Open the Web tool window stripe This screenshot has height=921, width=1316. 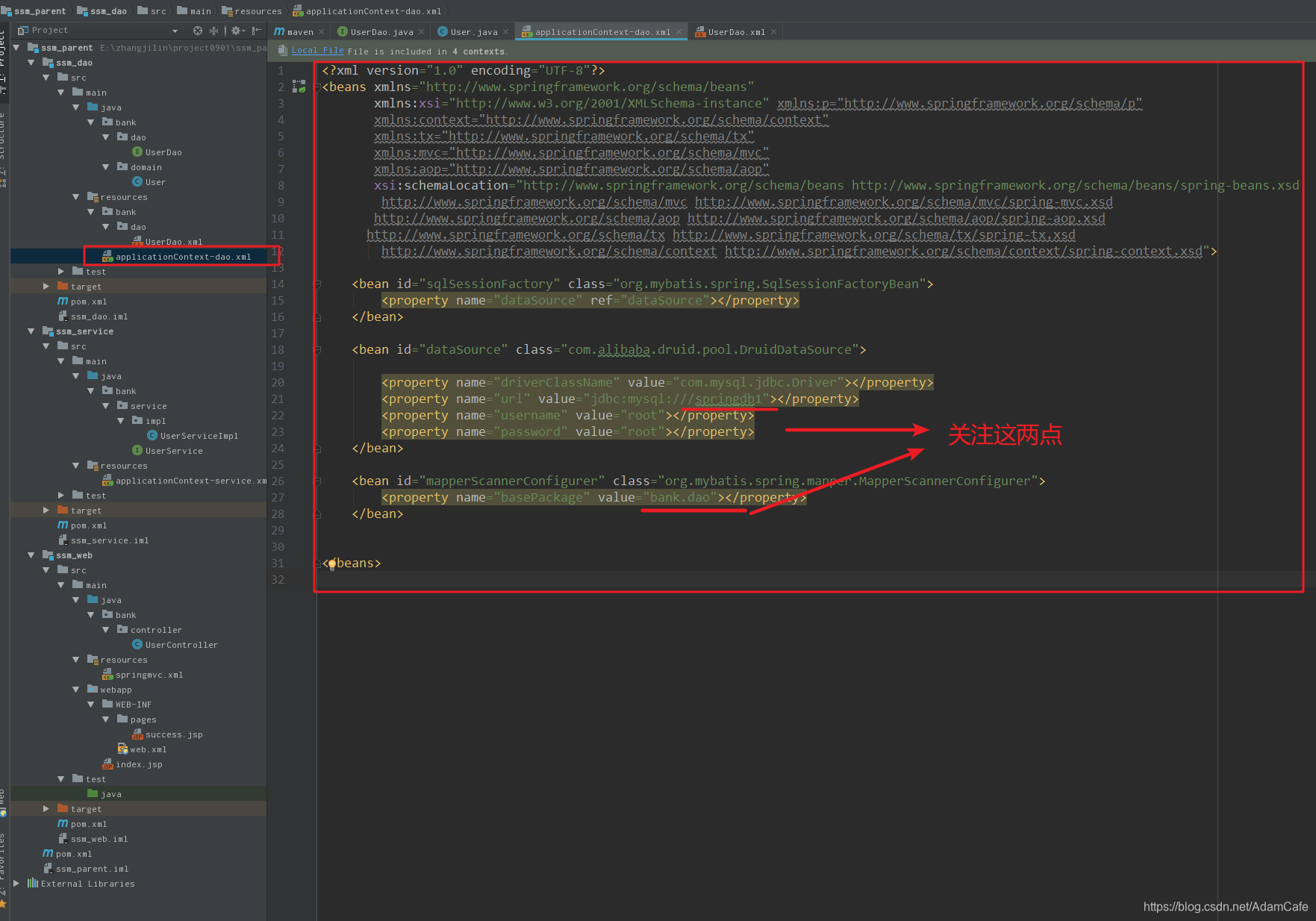pyautogui.click(x=4, y=802)
